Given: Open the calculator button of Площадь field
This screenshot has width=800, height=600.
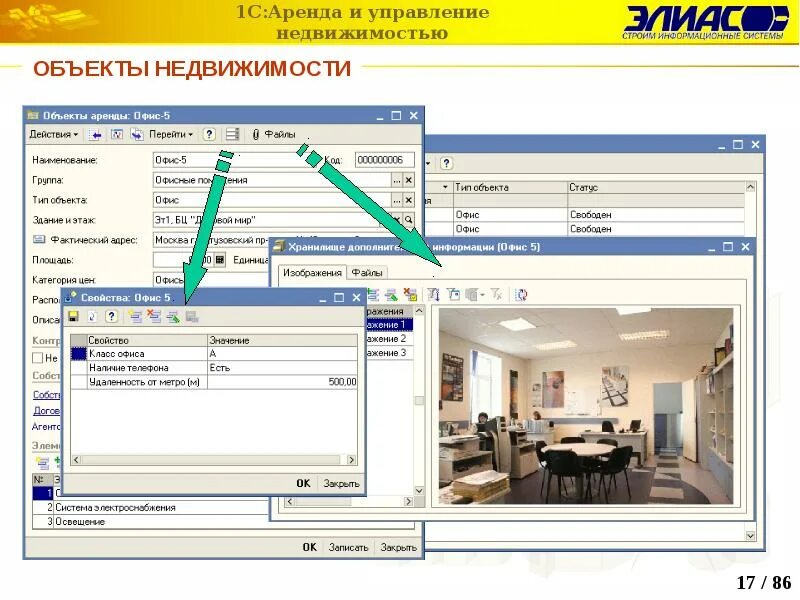Looking at the screenshot, I should click(x=219, y=260).
